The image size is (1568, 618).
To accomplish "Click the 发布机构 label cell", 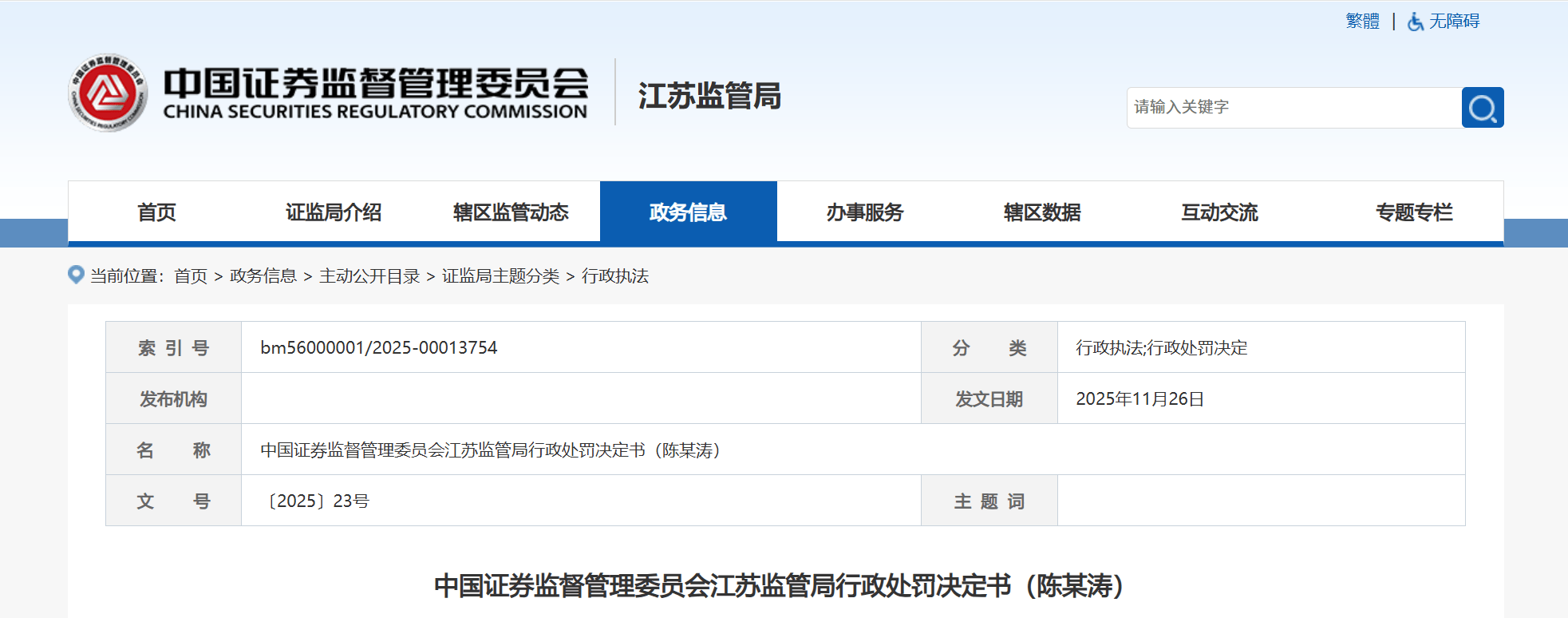I will tap(174, 399).
